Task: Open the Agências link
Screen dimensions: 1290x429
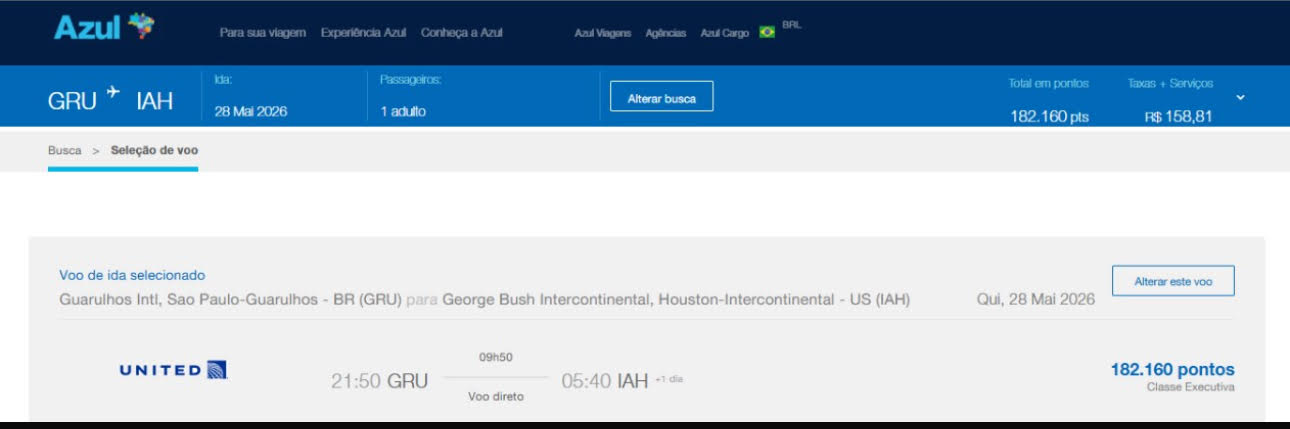Action: (x=666, y=33)
